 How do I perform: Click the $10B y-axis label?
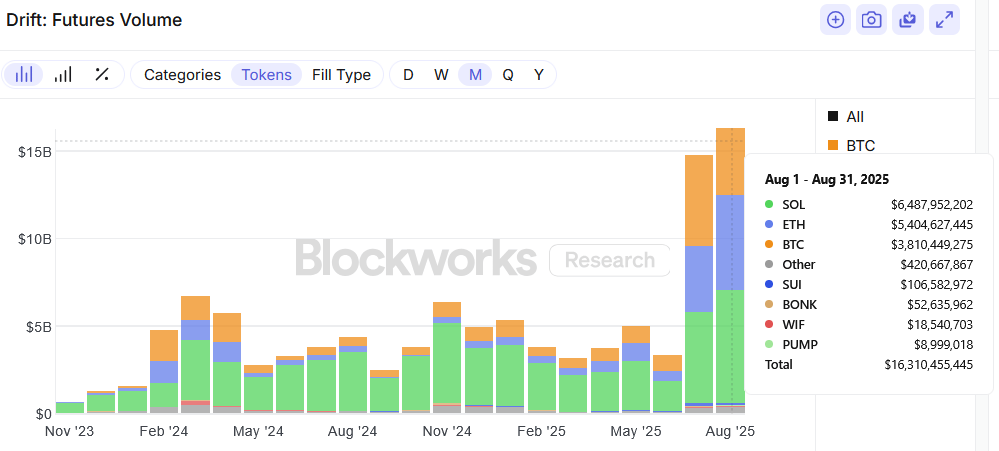click(x=34, y=239)
